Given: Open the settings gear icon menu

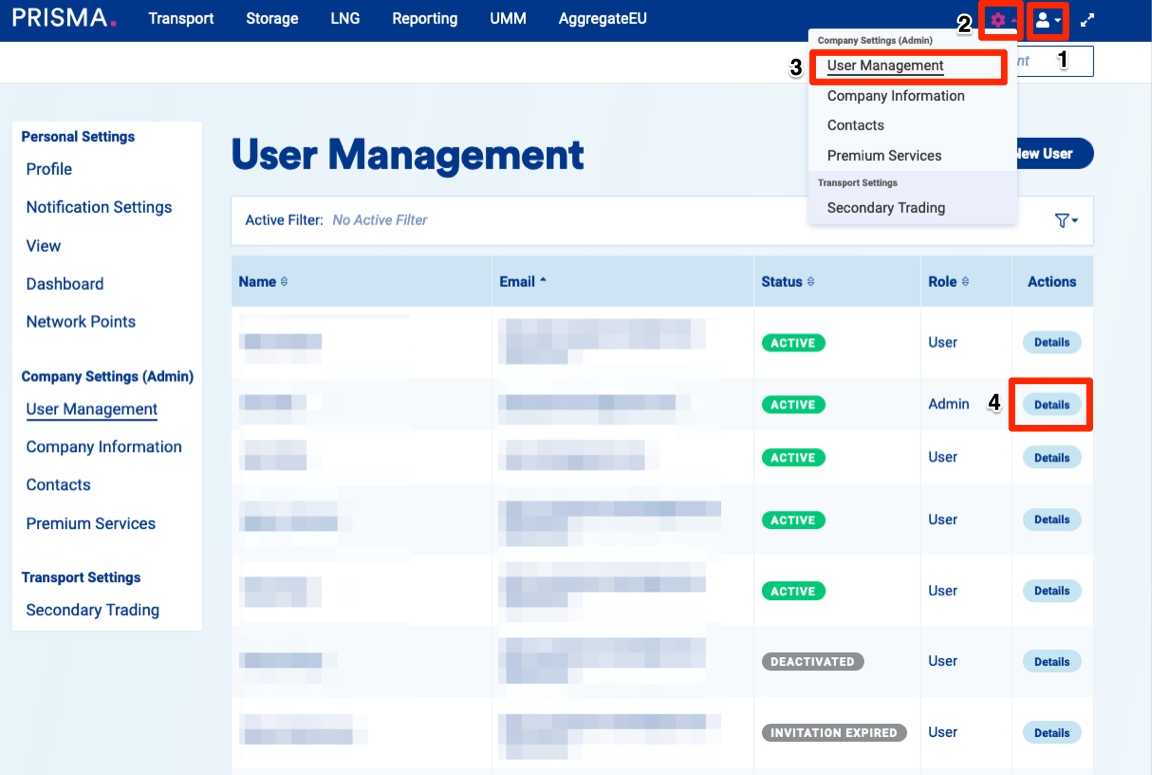Looking at the screenshot, I should (x=1000, y=20).
